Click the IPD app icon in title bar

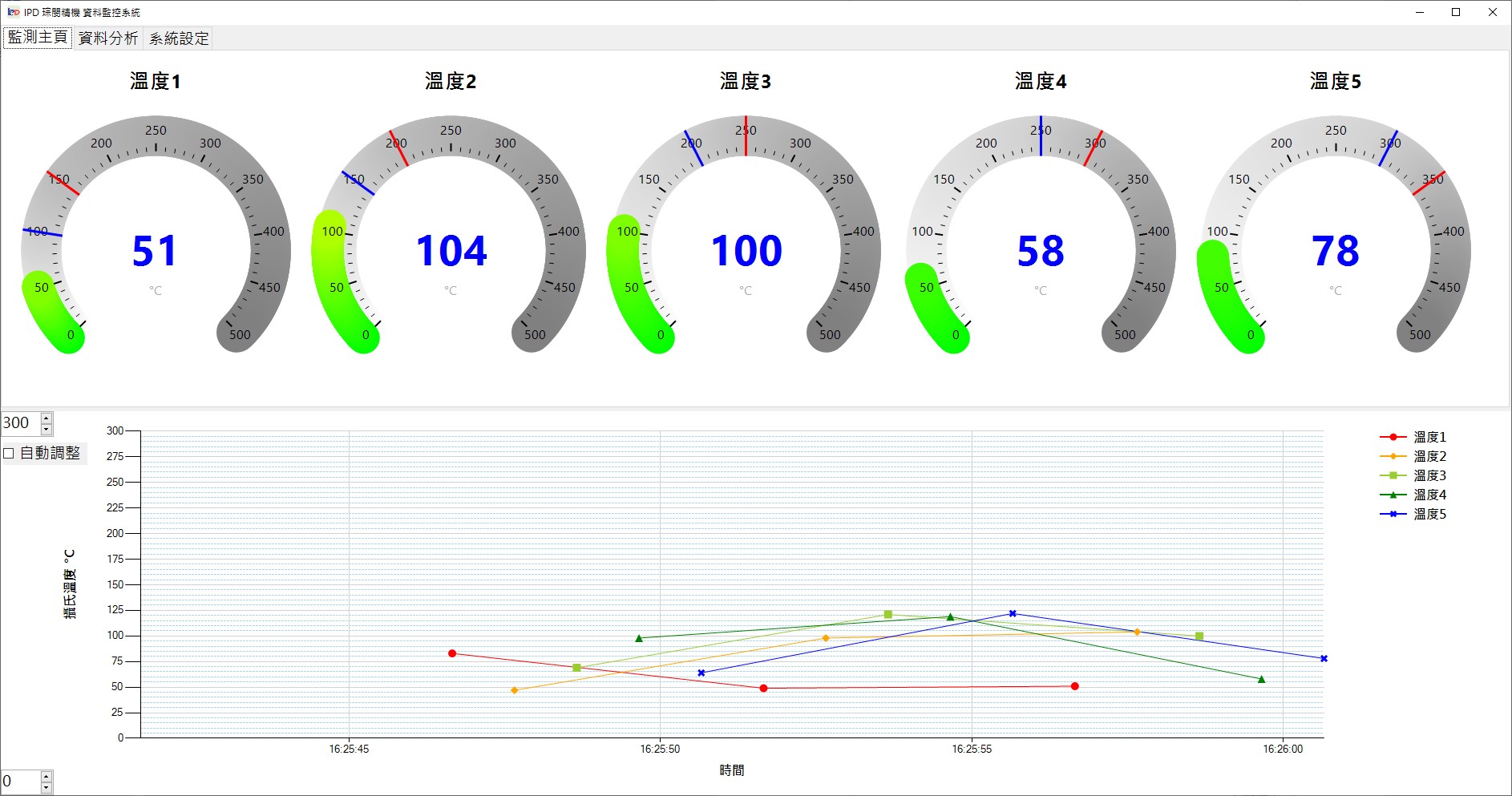[13, 12]
